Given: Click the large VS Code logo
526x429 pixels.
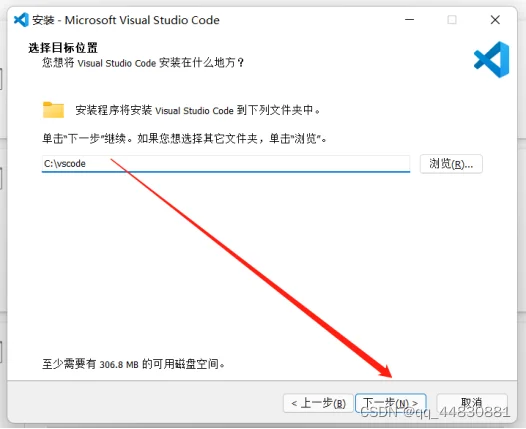Looking at the screenshot, I should [491, 60].
